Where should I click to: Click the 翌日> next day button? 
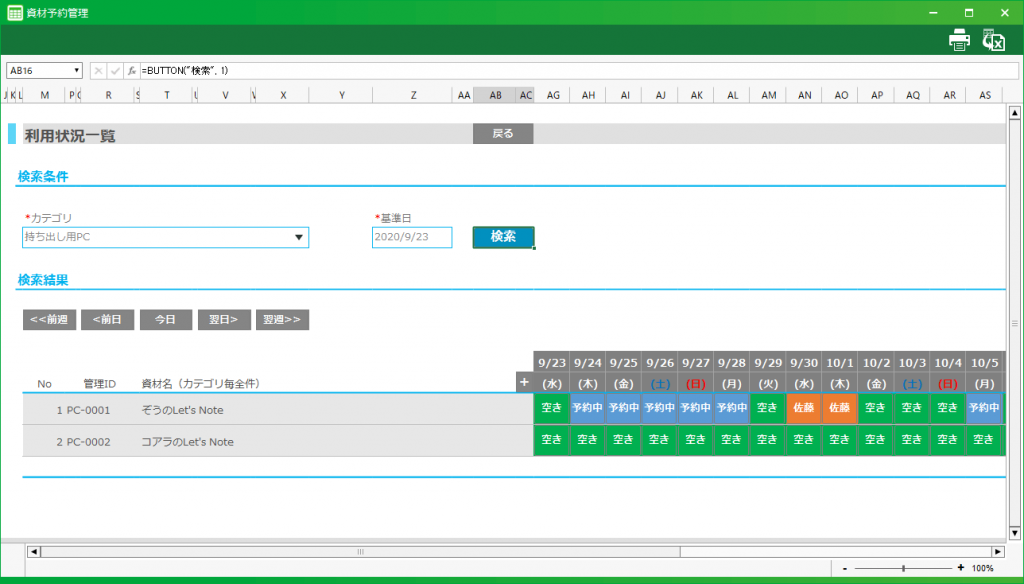224,319
